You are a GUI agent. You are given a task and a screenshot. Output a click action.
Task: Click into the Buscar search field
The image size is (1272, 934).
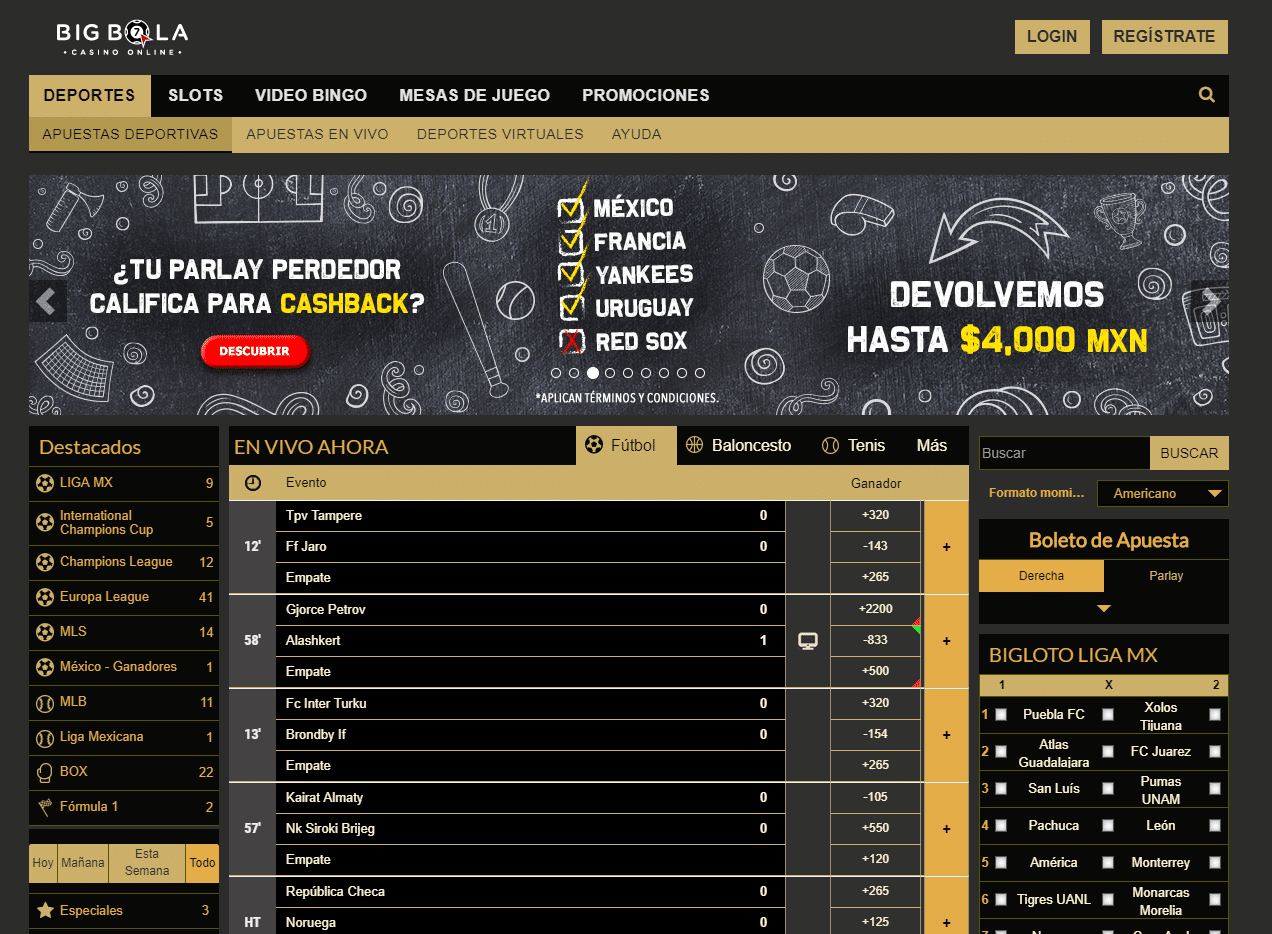tap(1063, 453)
